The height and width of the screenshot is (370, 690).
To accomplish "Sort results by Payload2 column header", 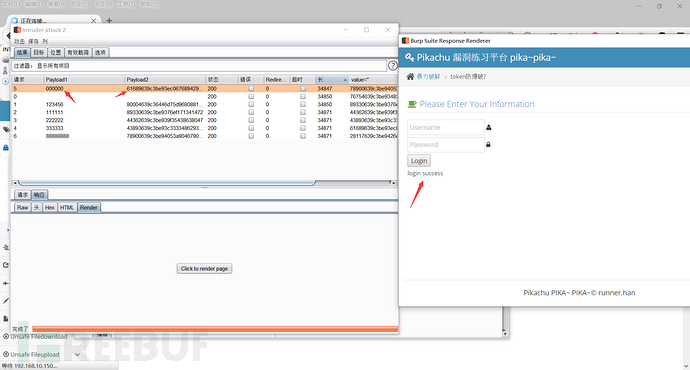I will pyautogui.click(x=165, y=80).
